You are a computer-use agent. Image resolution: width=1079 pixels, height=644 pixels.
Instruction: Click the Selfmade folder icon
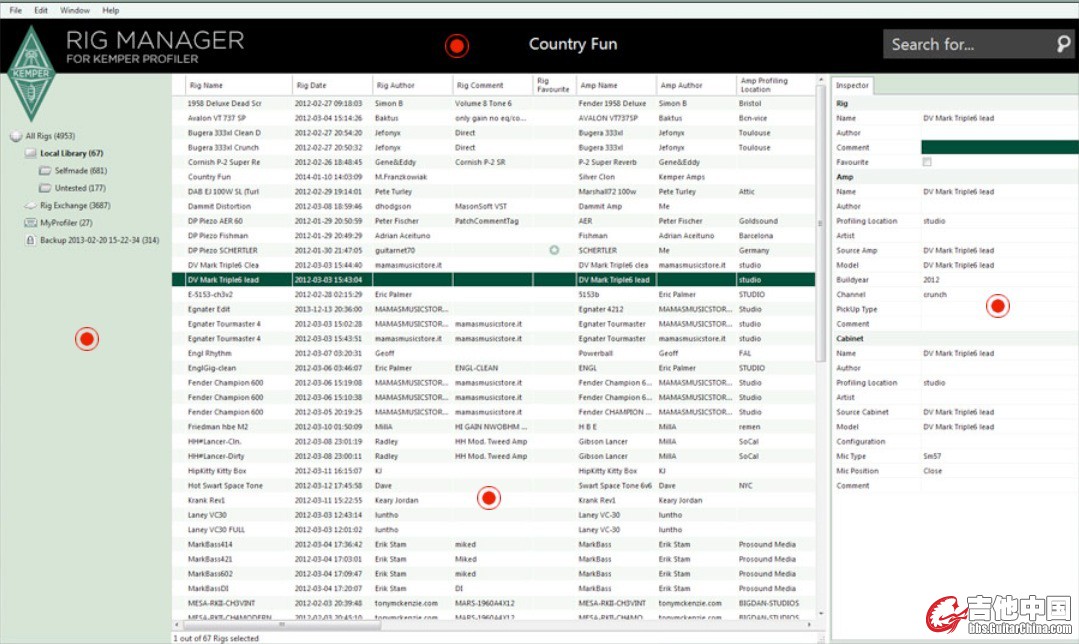point(45,170)
